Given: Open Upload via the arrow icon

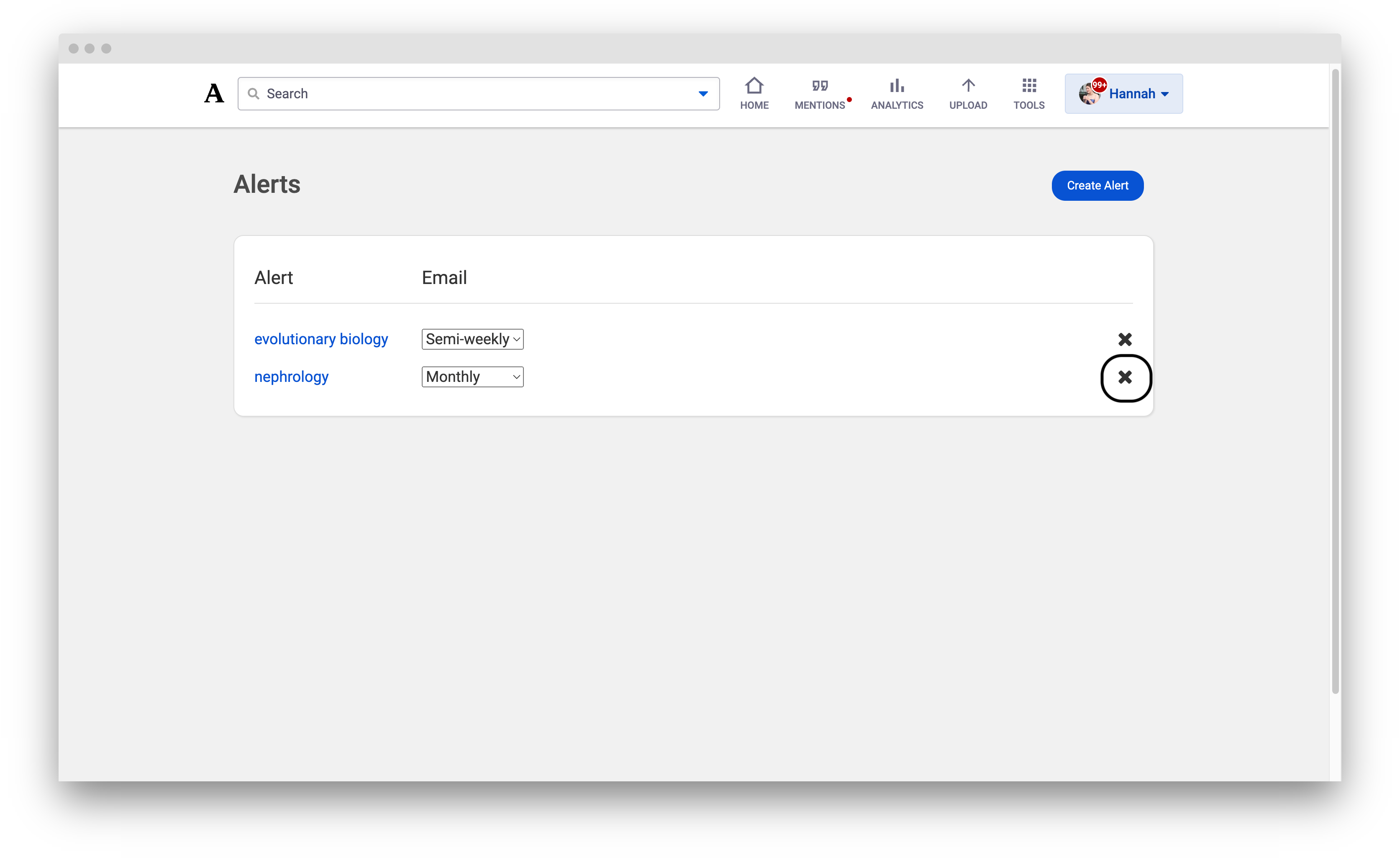Looking at the screenshot, I should click(x=967, y=86).
